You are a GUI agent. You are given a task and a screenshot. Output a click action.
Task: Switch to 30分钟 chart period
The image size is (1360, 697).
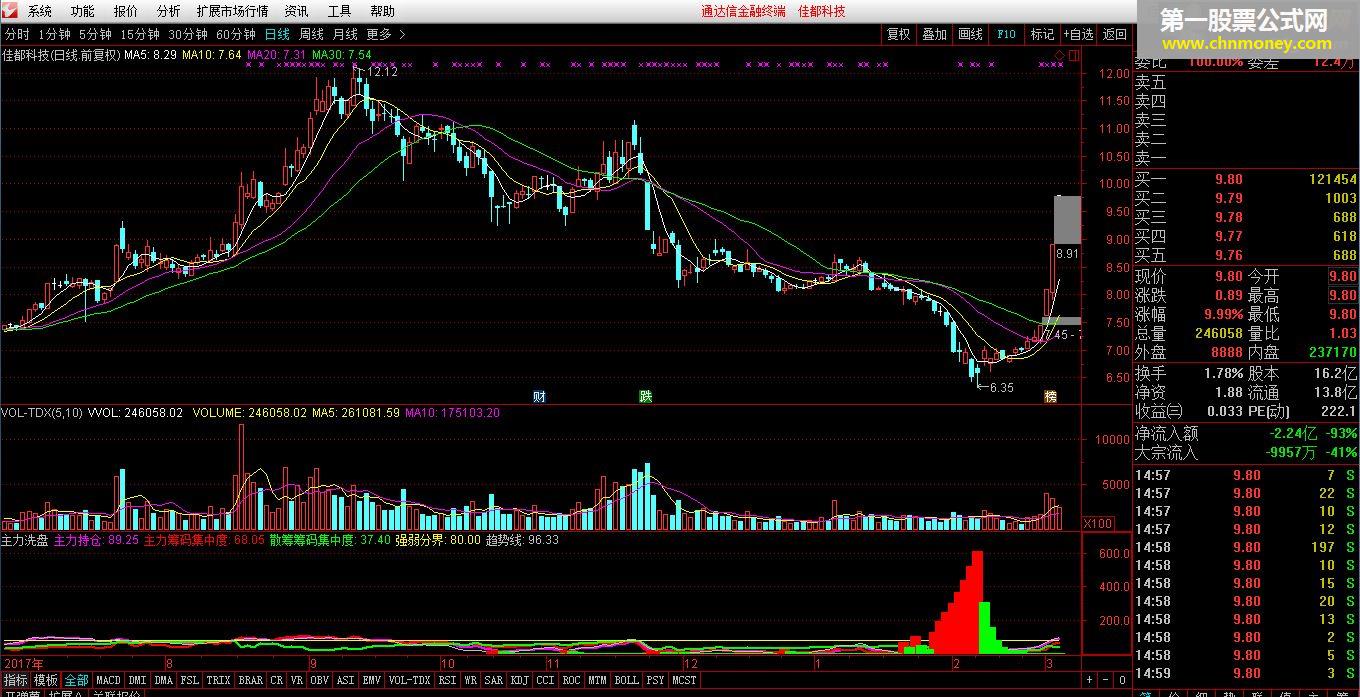click(x=188, y=34)
